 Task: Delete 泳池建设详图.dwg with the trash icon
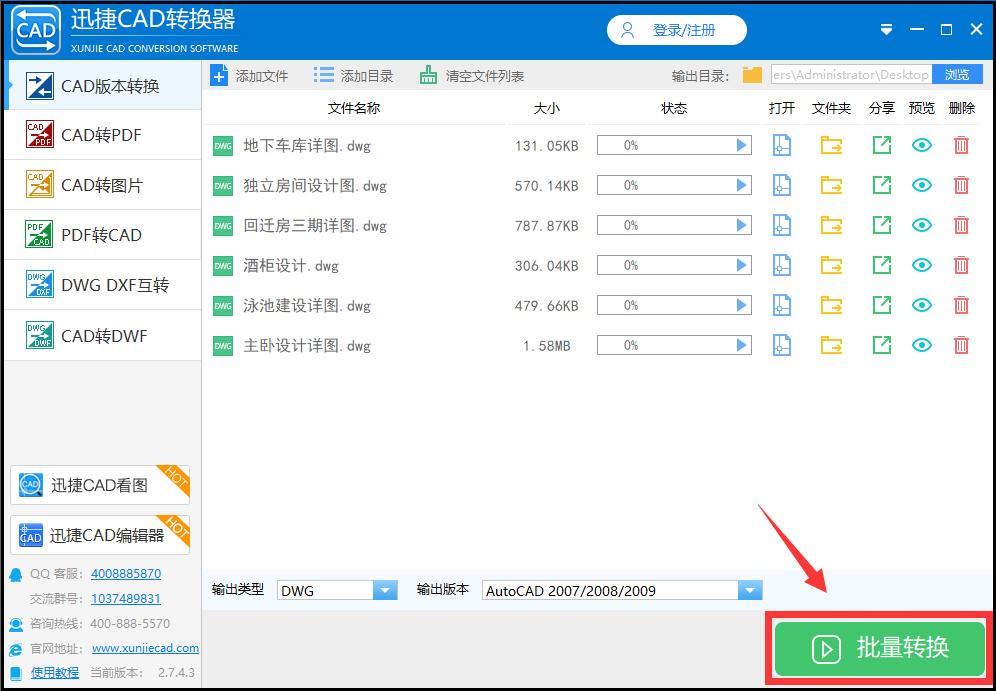[x=961, y=305]
